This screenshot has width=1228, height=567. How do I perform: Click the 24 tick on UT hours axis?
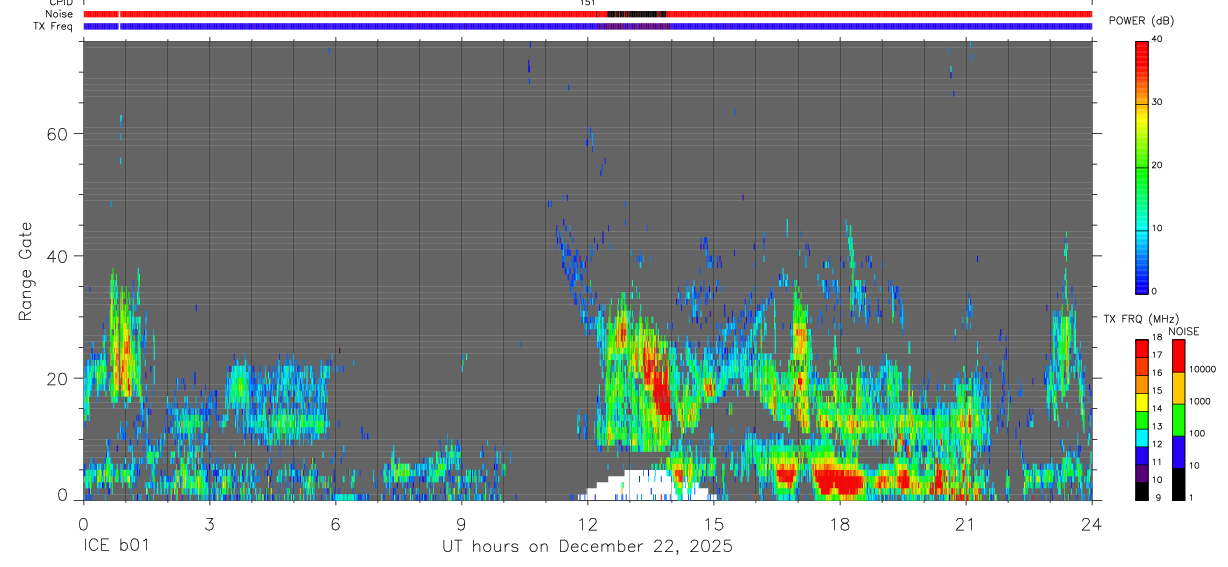pos(1091,524)
